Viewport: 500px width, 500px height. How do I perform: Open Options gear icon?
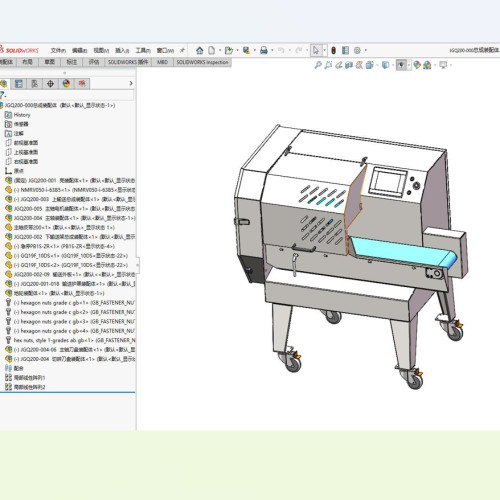pos(357,50)
